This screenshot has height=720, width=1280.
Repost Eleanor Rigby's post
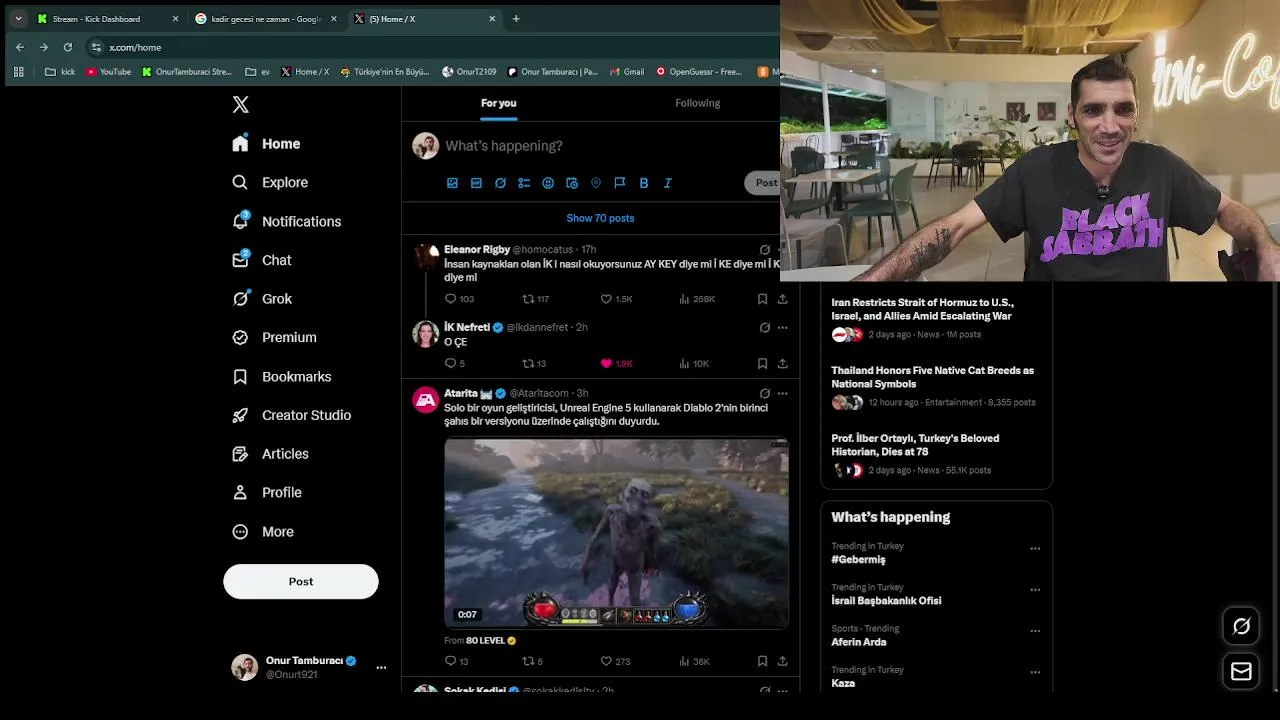(535, 299)
